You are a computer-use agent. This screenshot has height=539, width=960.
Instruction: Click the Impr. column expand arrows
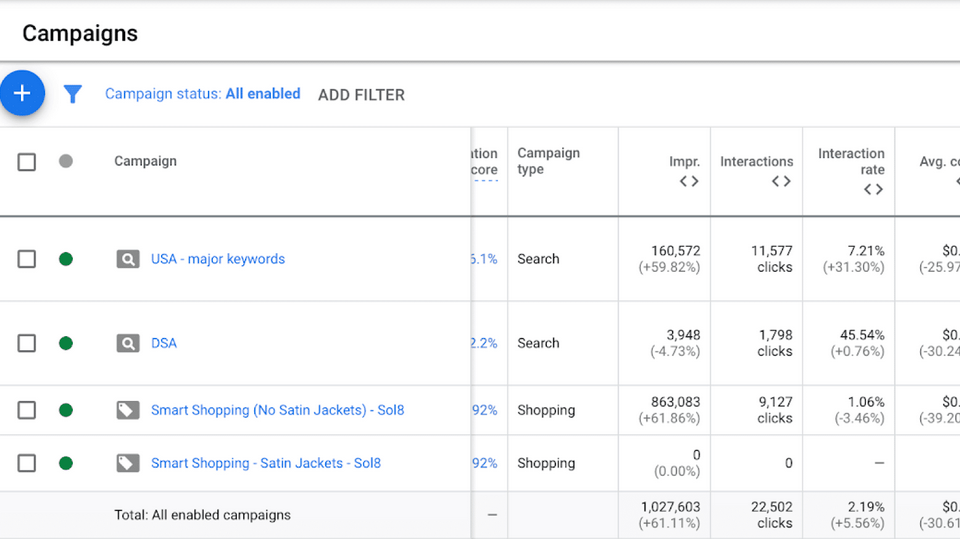pos(689,181)
